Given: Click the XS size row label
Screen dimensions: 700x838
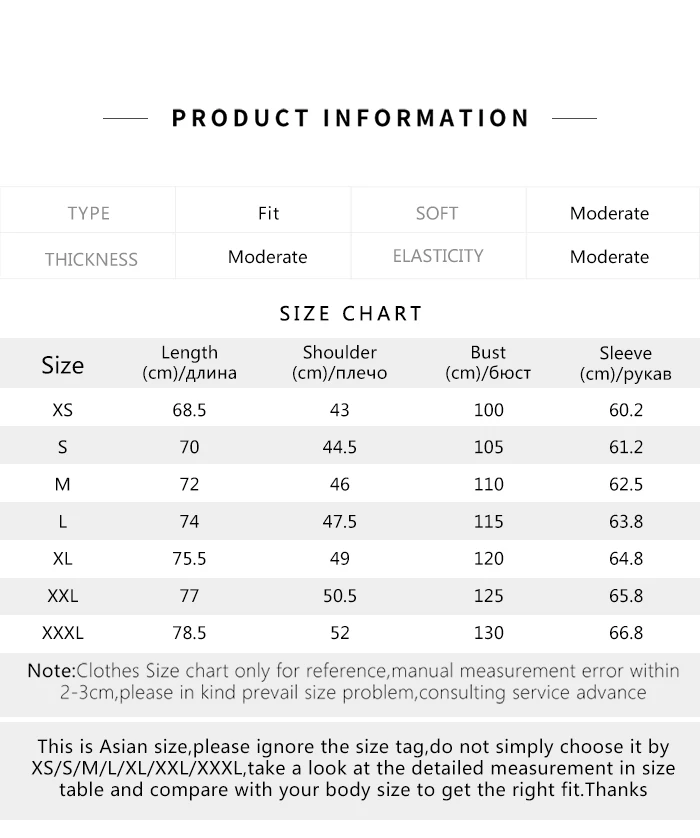Looking at the screenshot, I should point(63,410).
